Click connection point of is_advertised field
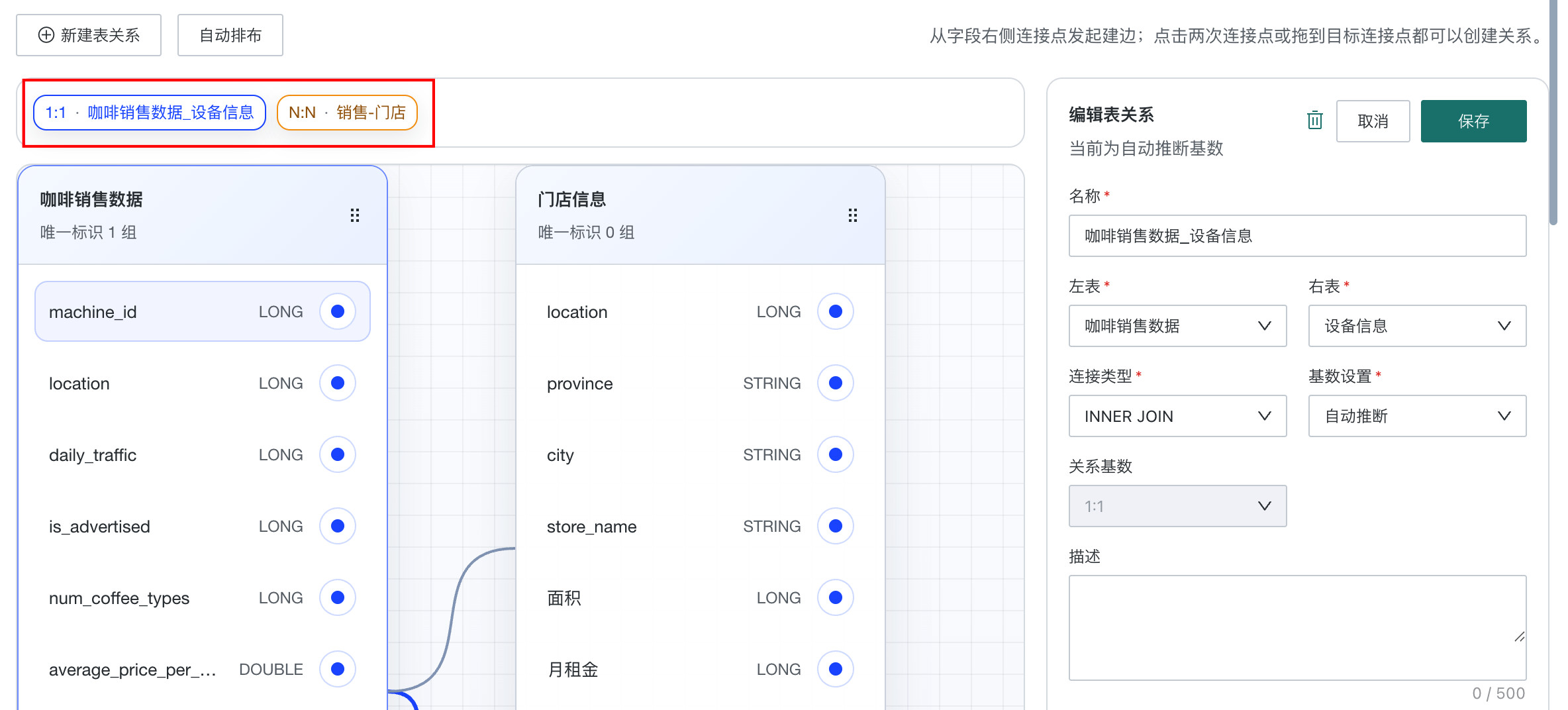This screenshot has width=1568, height=710. (338, 526)
